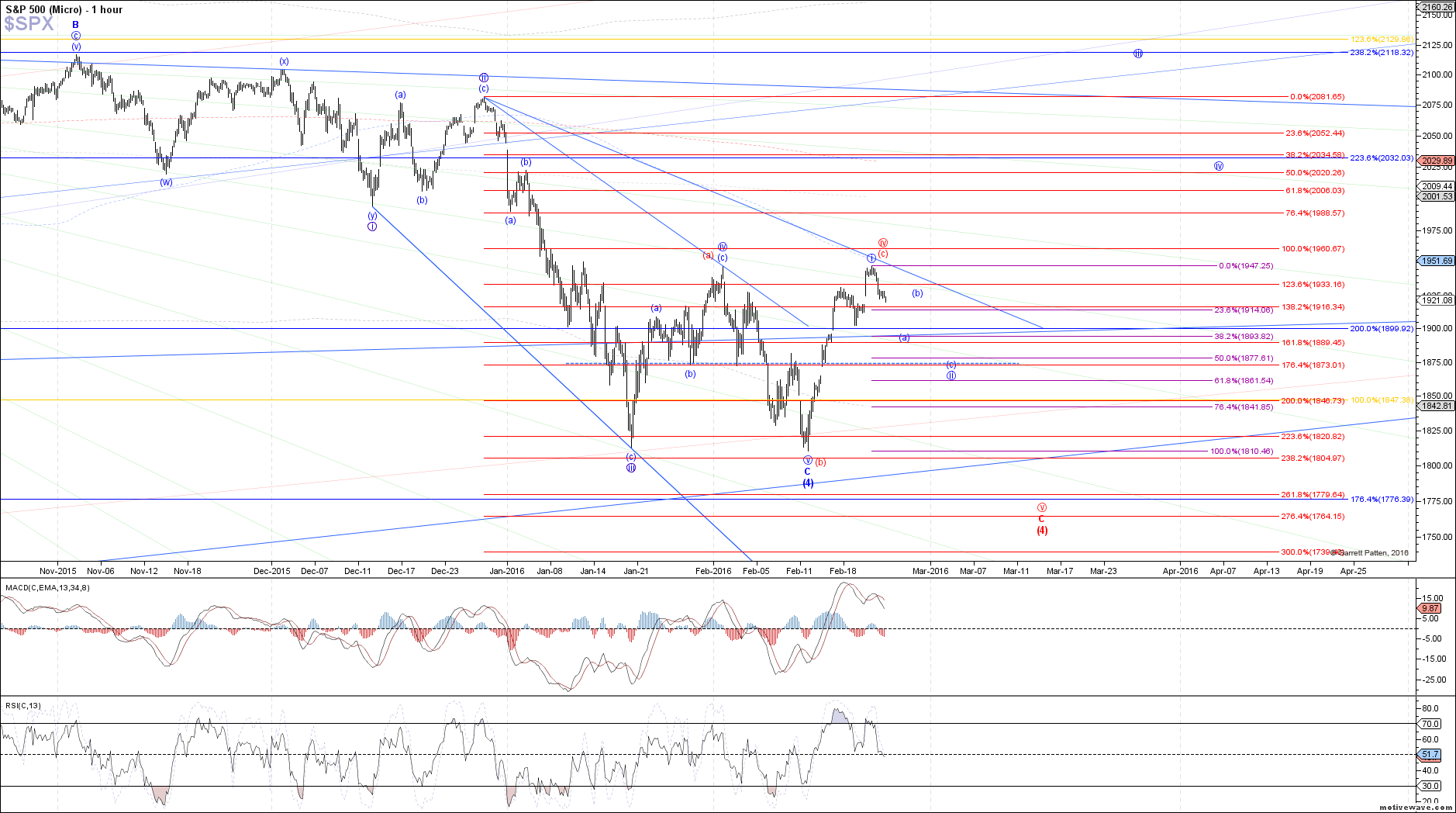Click the Mar-2016 date on time axis
Viewport: 1456px width, 813px height.
930,571
